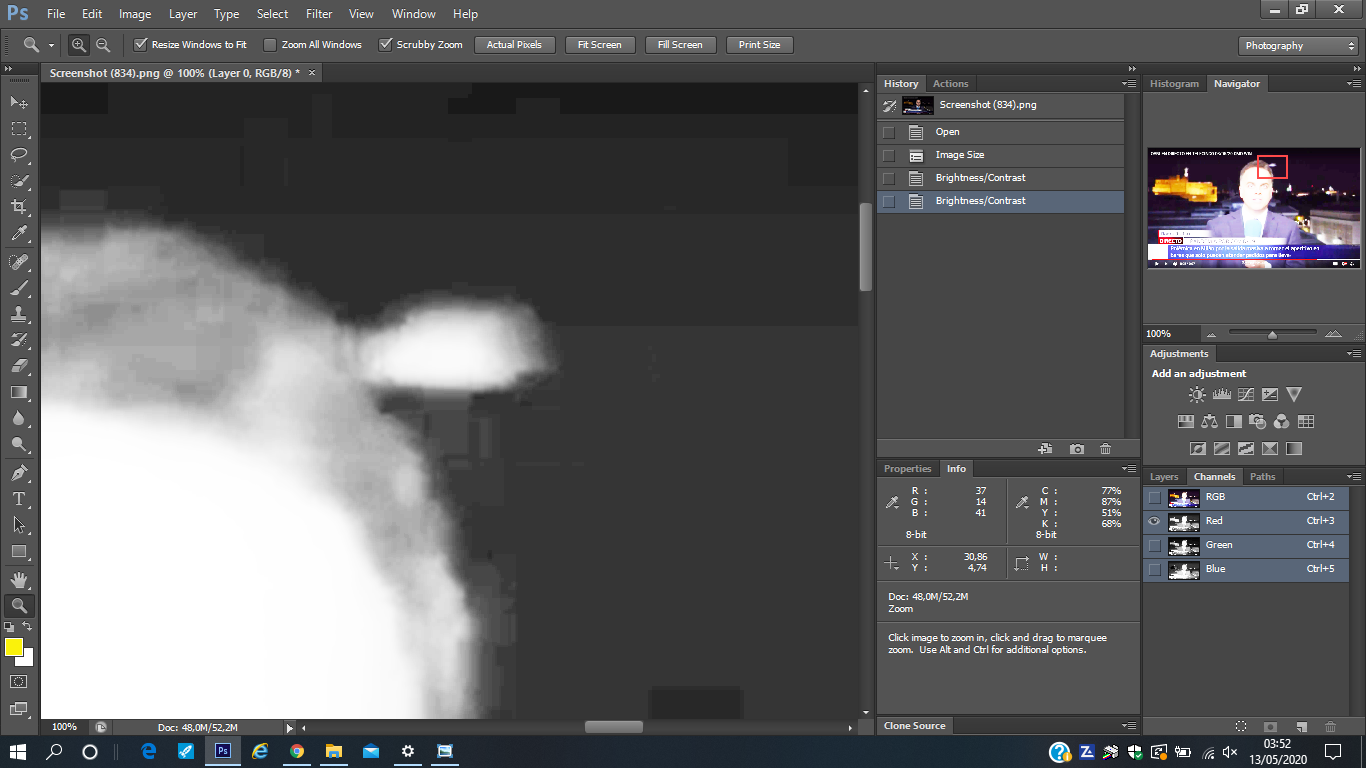Choose the Pen tool
Viewport: 1366px width, 768px height.
(x=19, y=472)
